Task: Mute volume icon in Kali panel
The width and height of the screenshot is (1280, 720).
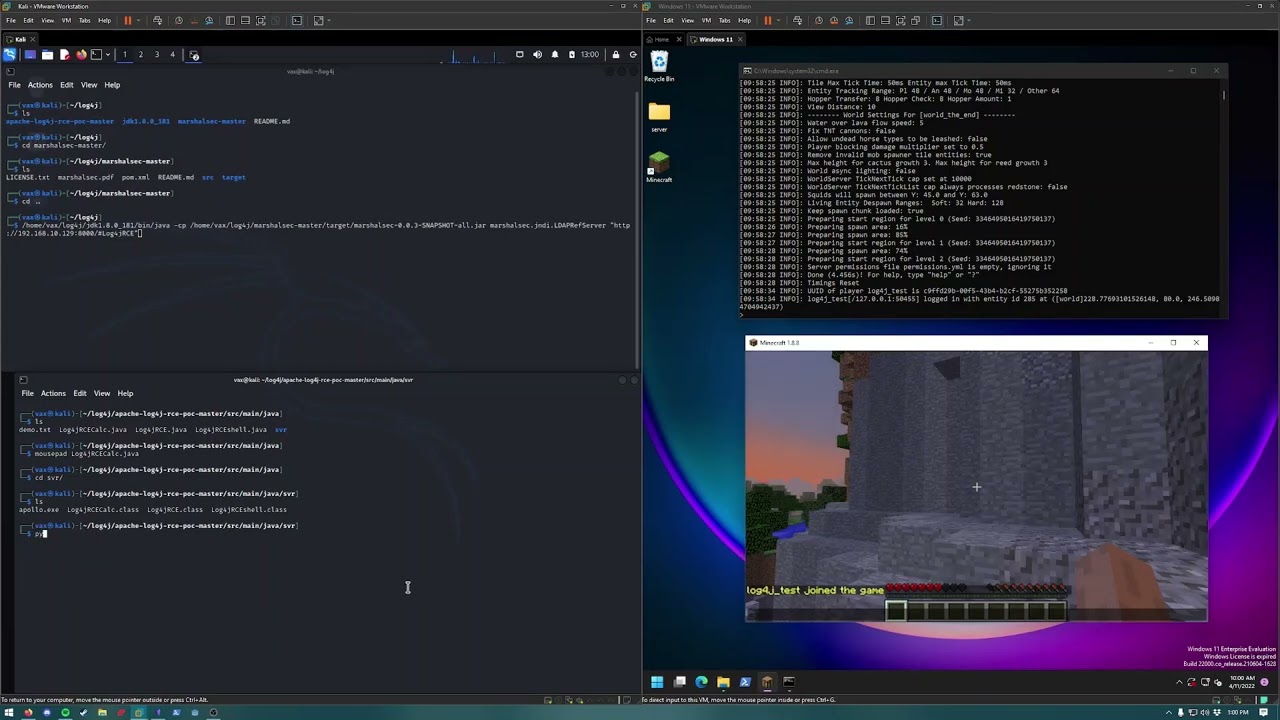Action: 537,55
